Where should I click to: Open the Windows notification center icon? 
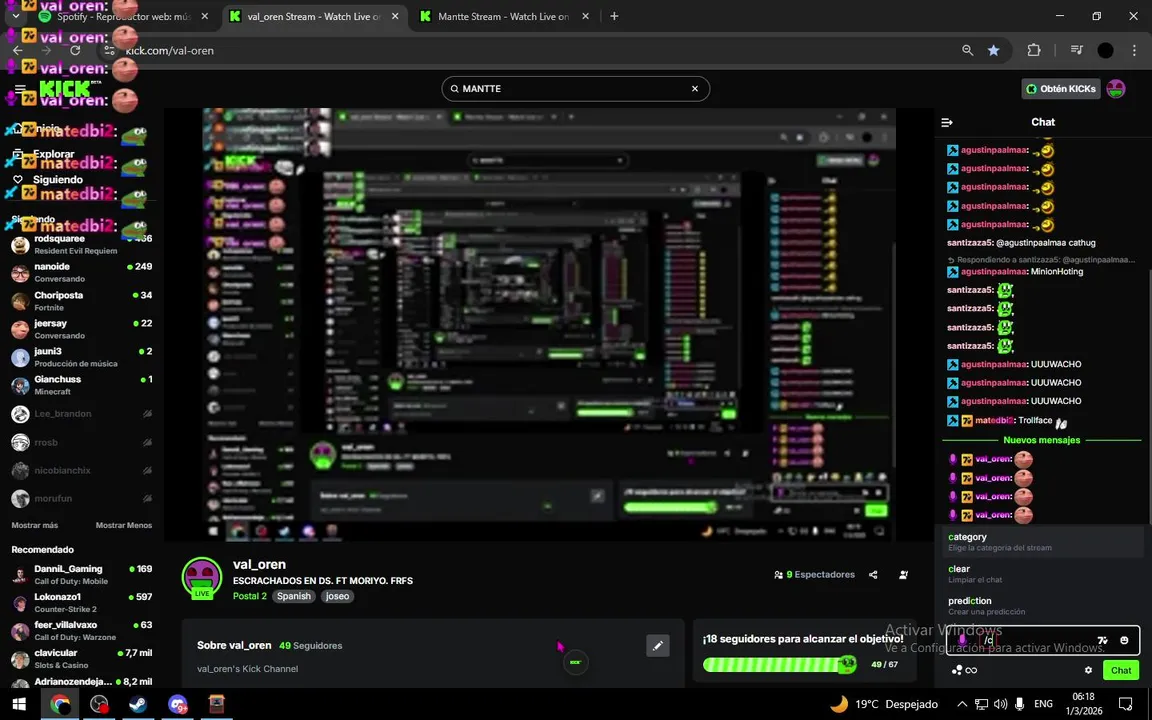(1126, 704)
